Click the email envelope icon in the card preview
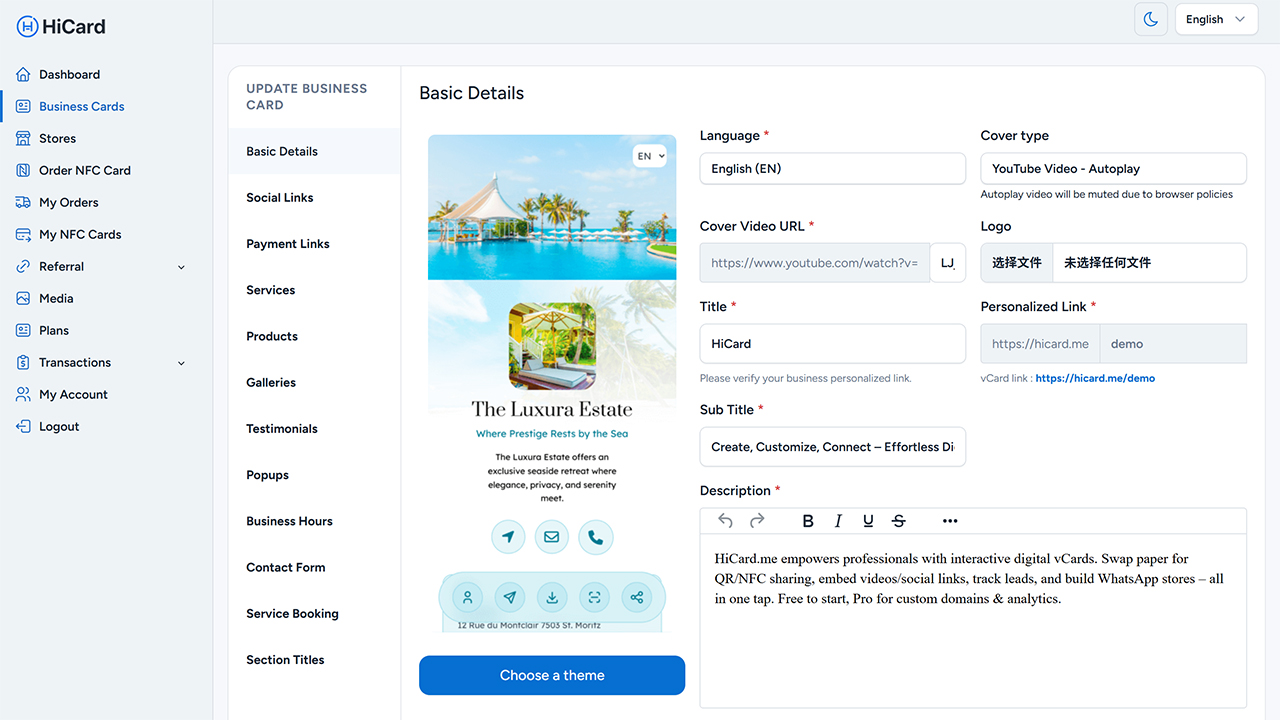The image size is (1280, 720). tap(552, 537)
